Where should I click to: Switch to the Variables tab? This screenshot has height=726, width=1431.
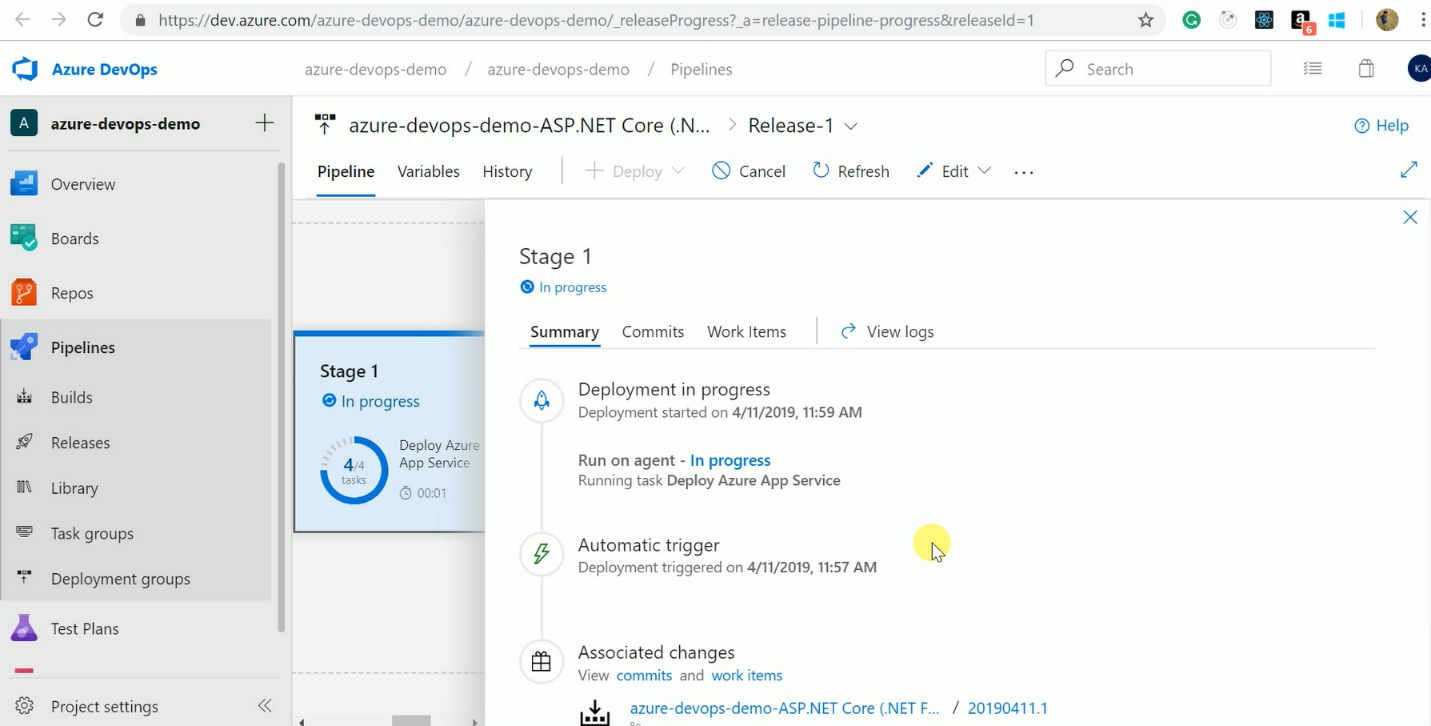[428, 171]
